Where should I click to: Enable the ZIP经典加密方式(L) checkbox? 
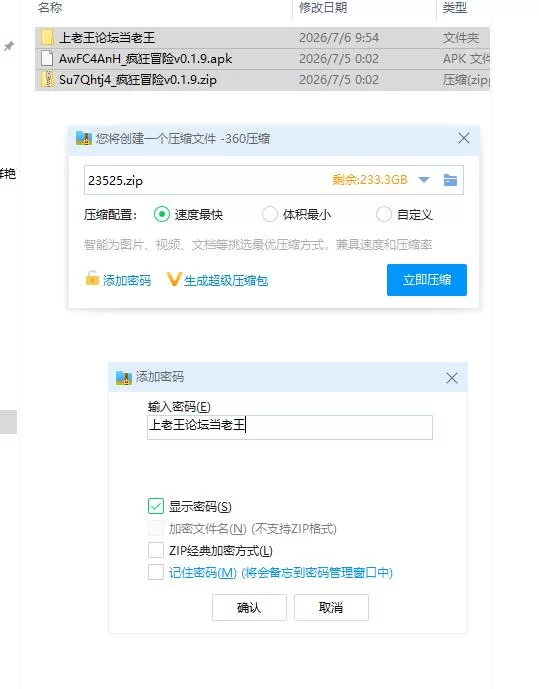(x=156, y=550)
